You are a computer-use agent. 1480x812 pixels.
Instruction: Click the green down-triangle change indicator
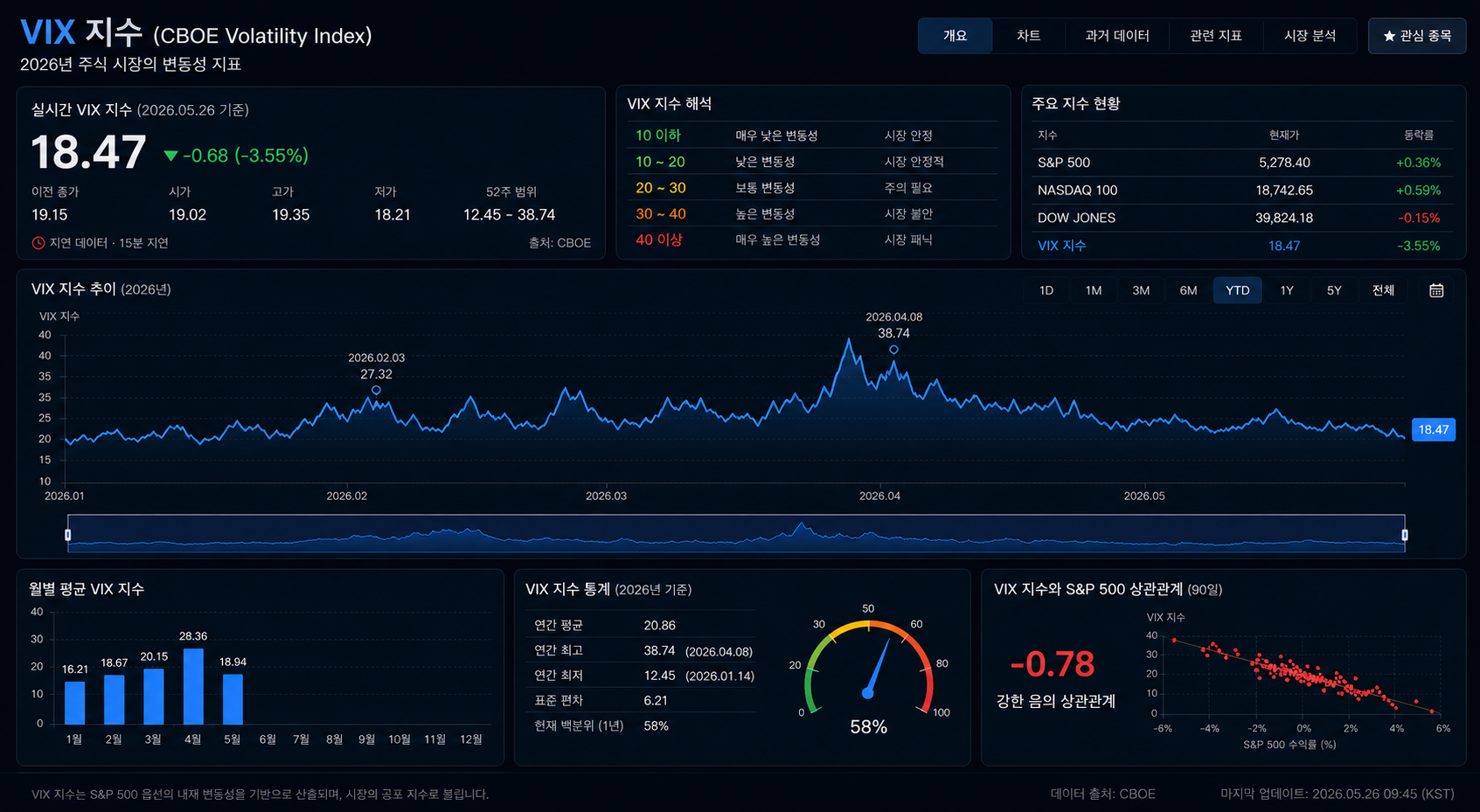(170, 156)
